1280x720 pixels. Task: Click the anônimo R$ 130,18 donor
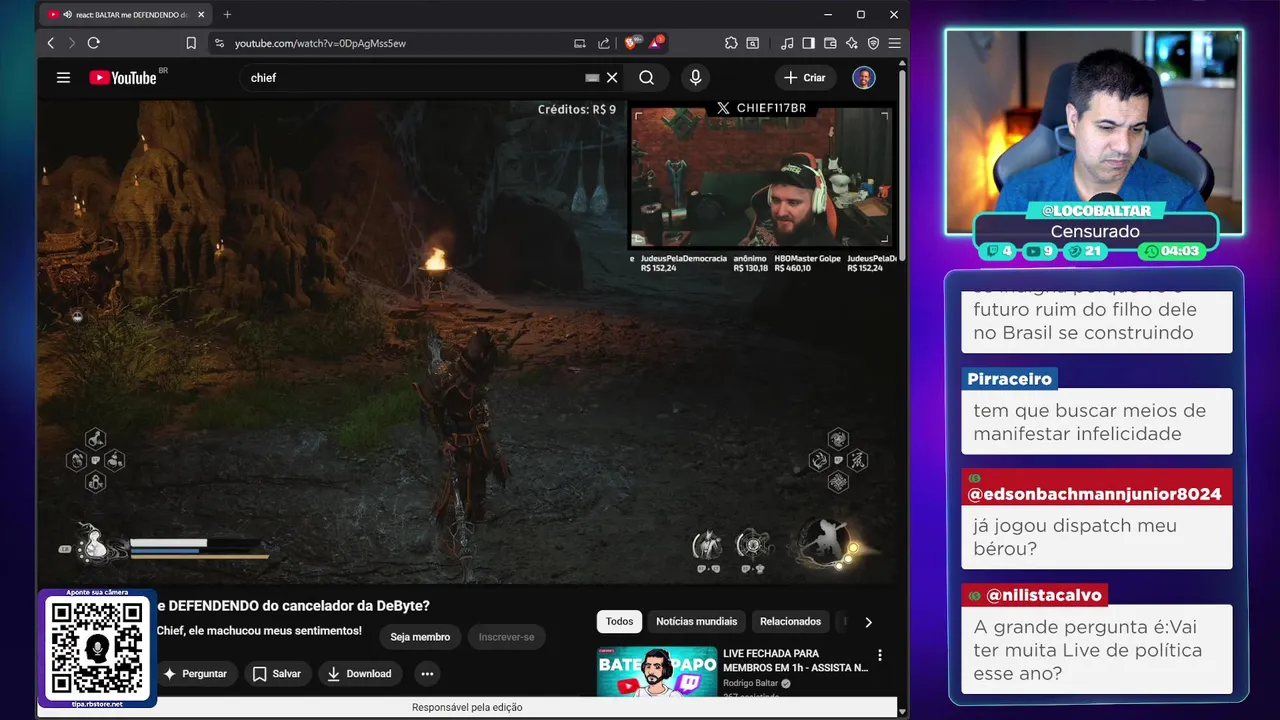750,263
